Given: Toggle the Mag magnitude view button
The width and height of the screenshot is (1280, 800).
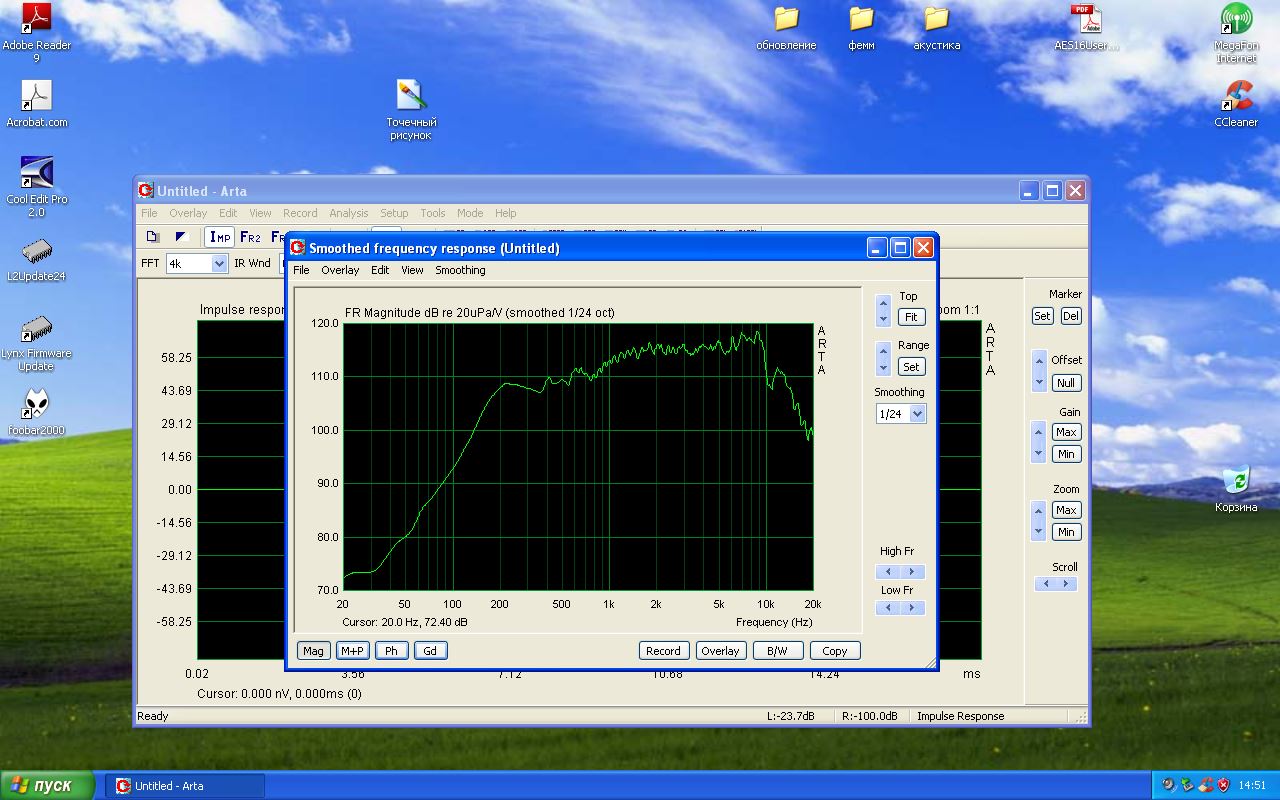Looking at the screenshot, I should (x=313, y=651).
